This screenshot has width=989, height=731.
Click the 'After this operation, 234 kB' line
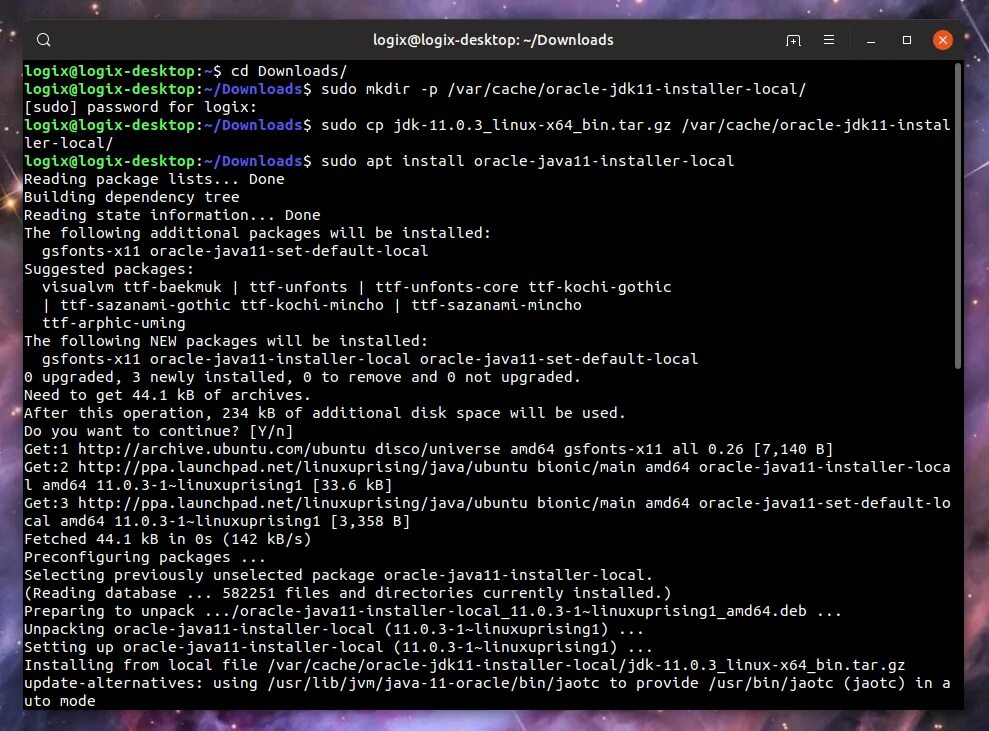[x=324, y=413]
